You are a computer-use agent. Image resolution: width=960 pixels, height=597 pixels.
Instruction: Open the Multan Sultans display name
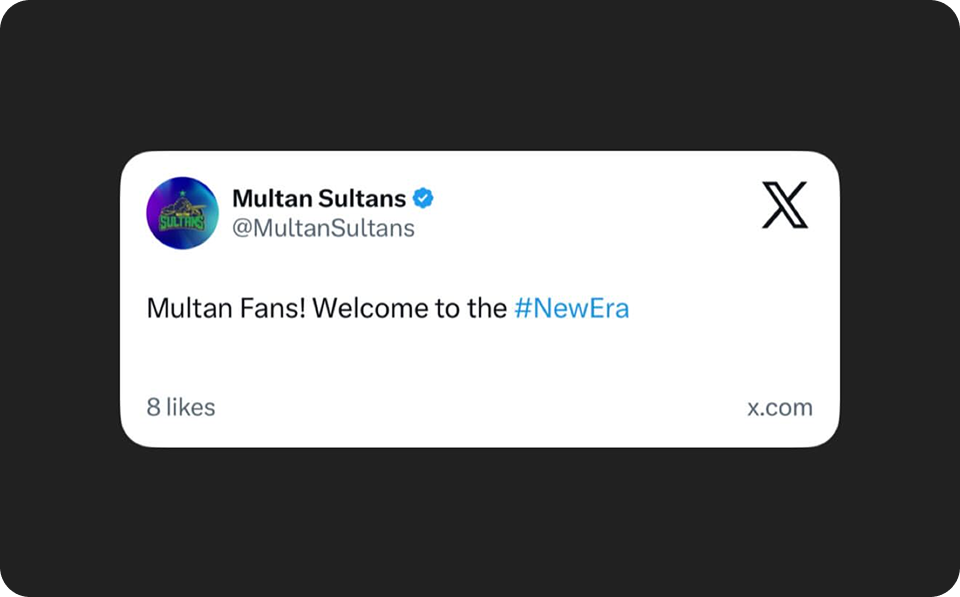point(319,198)
